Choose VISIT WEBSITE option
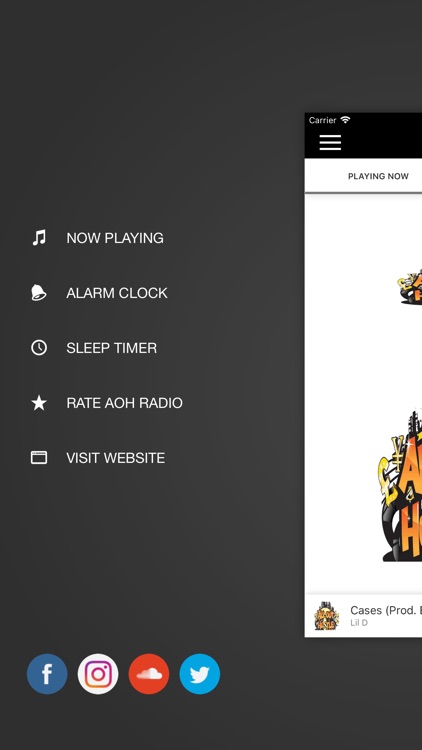The width and height of the screenshot is (422, 750). (x=116, y=458)
